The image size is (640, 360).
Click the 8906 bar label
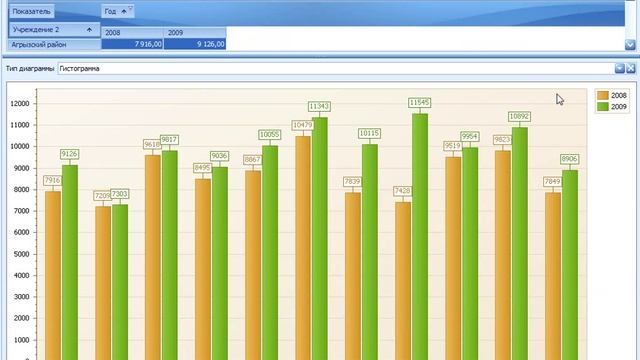click(x=569, y=159)
